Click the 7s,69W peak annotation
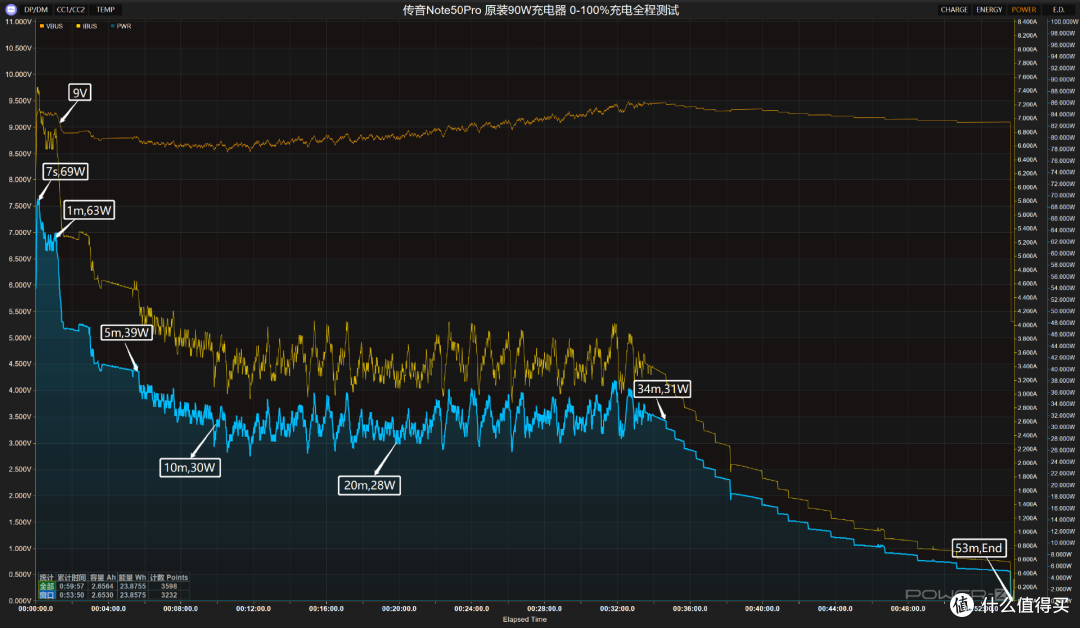1080x628 pixels. pyautogui.click(x=65, y=171)
